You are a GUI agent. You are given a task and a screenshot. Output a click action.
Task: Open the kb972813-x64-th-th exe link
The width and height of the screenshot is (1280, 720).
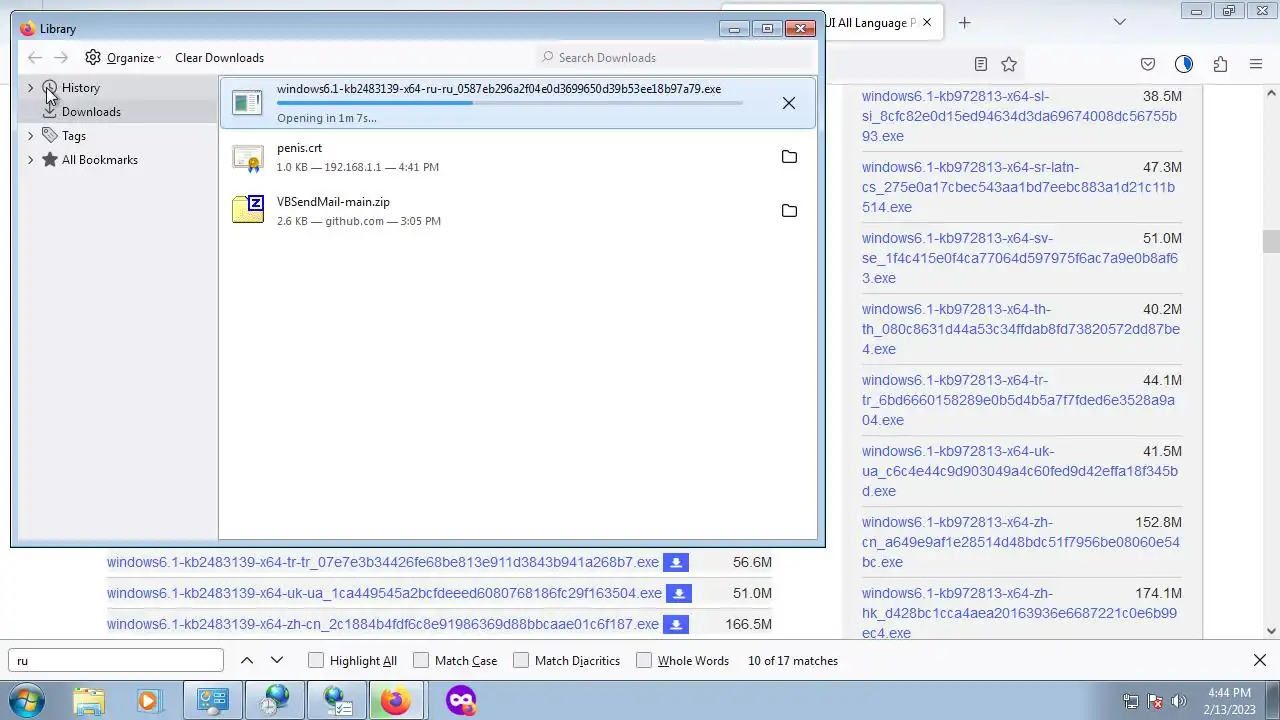pyautogui.click(x=1021, y=329)
